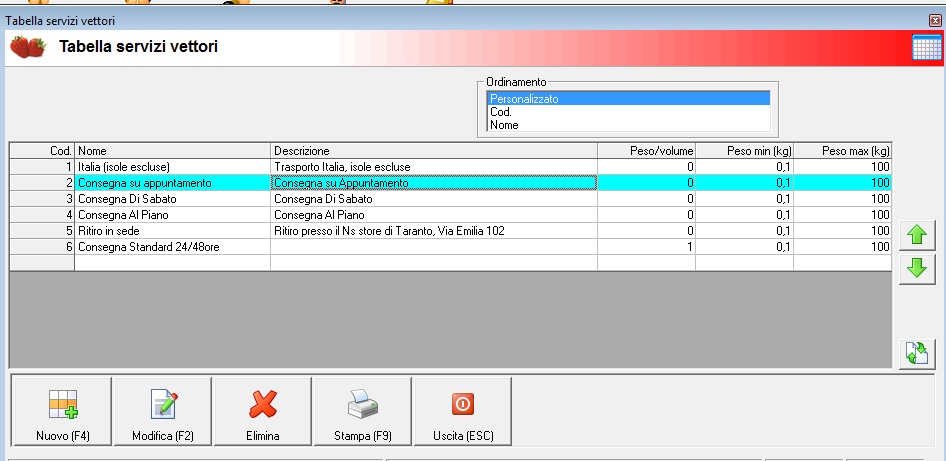Select Nome ordering option

click(629, 125)
